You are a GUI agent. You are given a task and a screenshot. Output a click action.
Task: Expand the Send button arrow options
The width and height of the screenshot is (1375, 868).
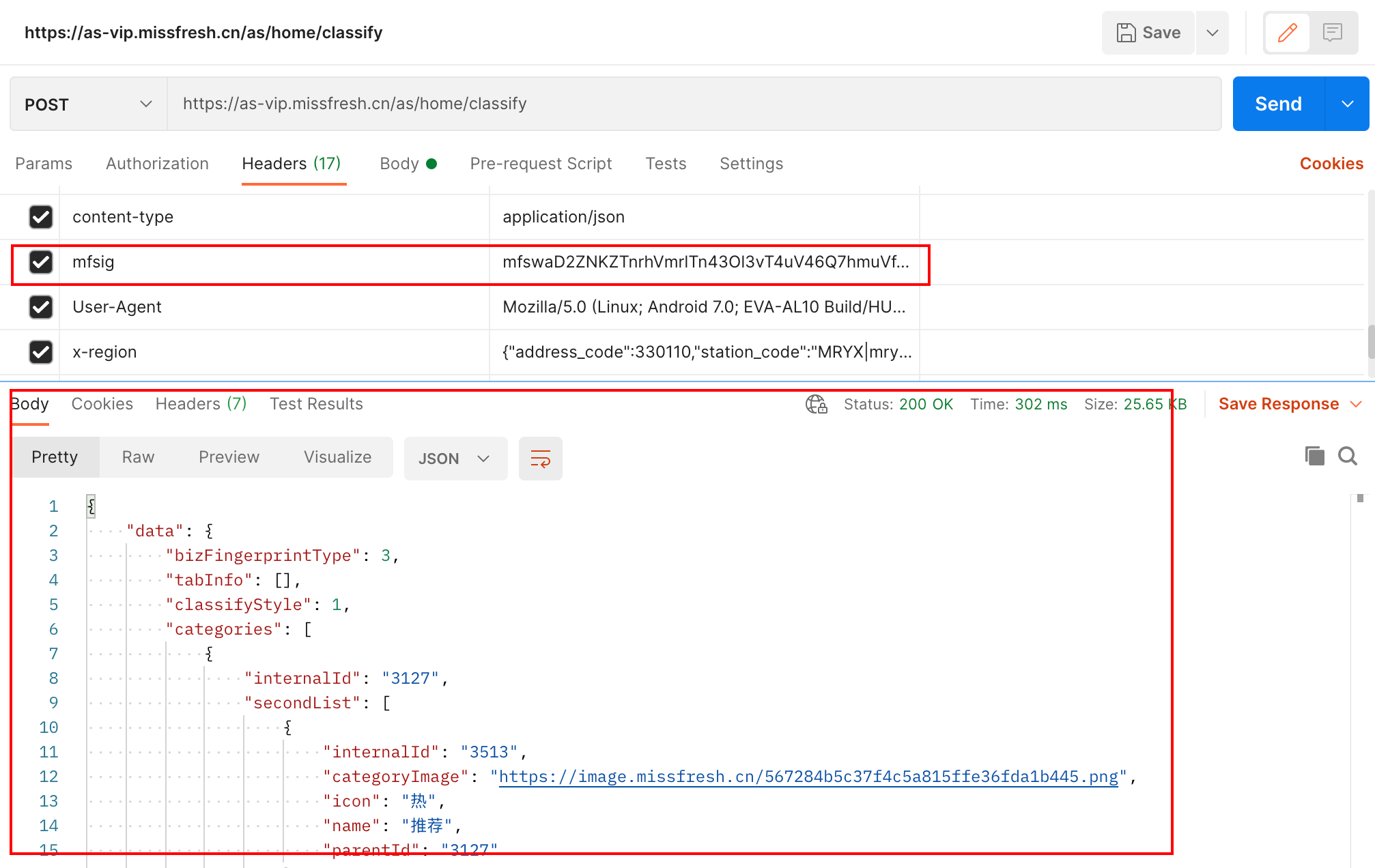[1347, 104]
